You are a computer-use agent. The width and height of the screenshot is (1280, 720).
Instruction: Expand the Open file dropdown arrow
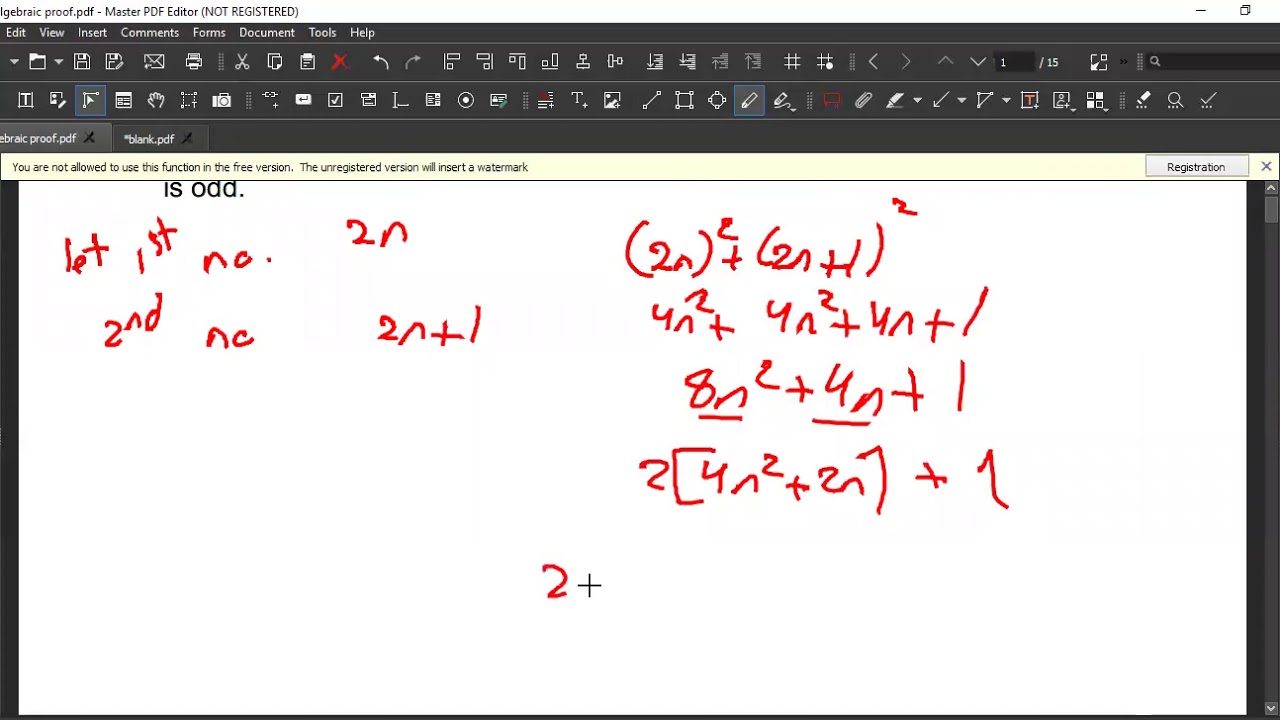point(59,62)
